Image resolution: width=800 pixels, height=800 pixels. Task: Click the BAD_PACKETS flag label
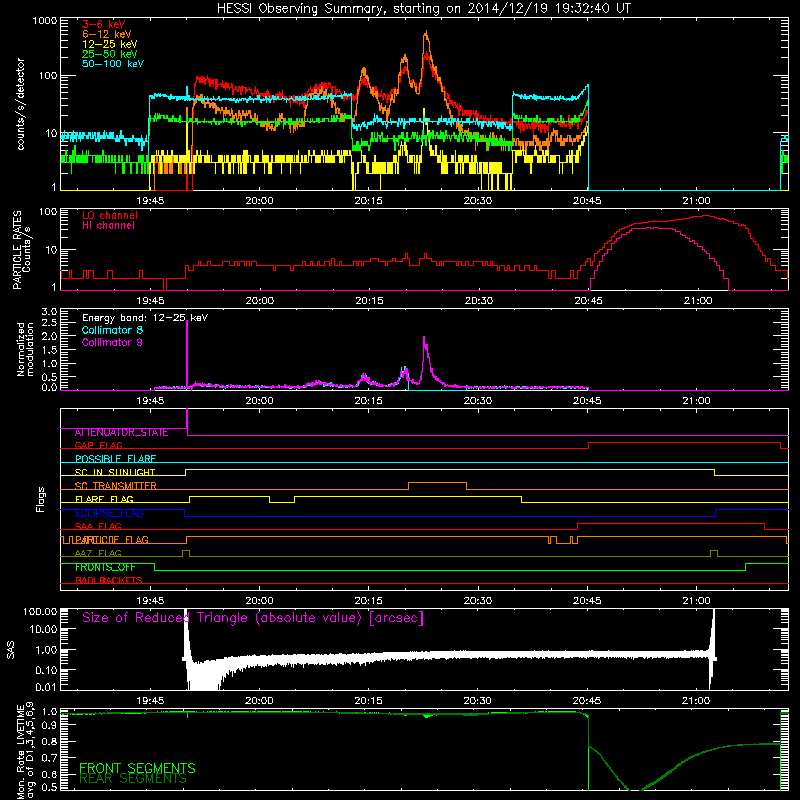pos(109,580)
